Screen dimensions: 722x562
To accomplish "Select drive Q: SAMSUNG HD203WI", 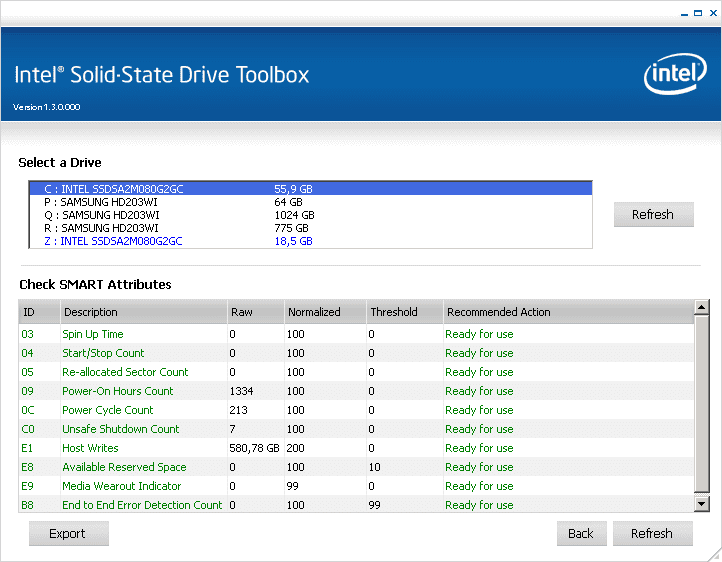I will click(x=310, y=215).
